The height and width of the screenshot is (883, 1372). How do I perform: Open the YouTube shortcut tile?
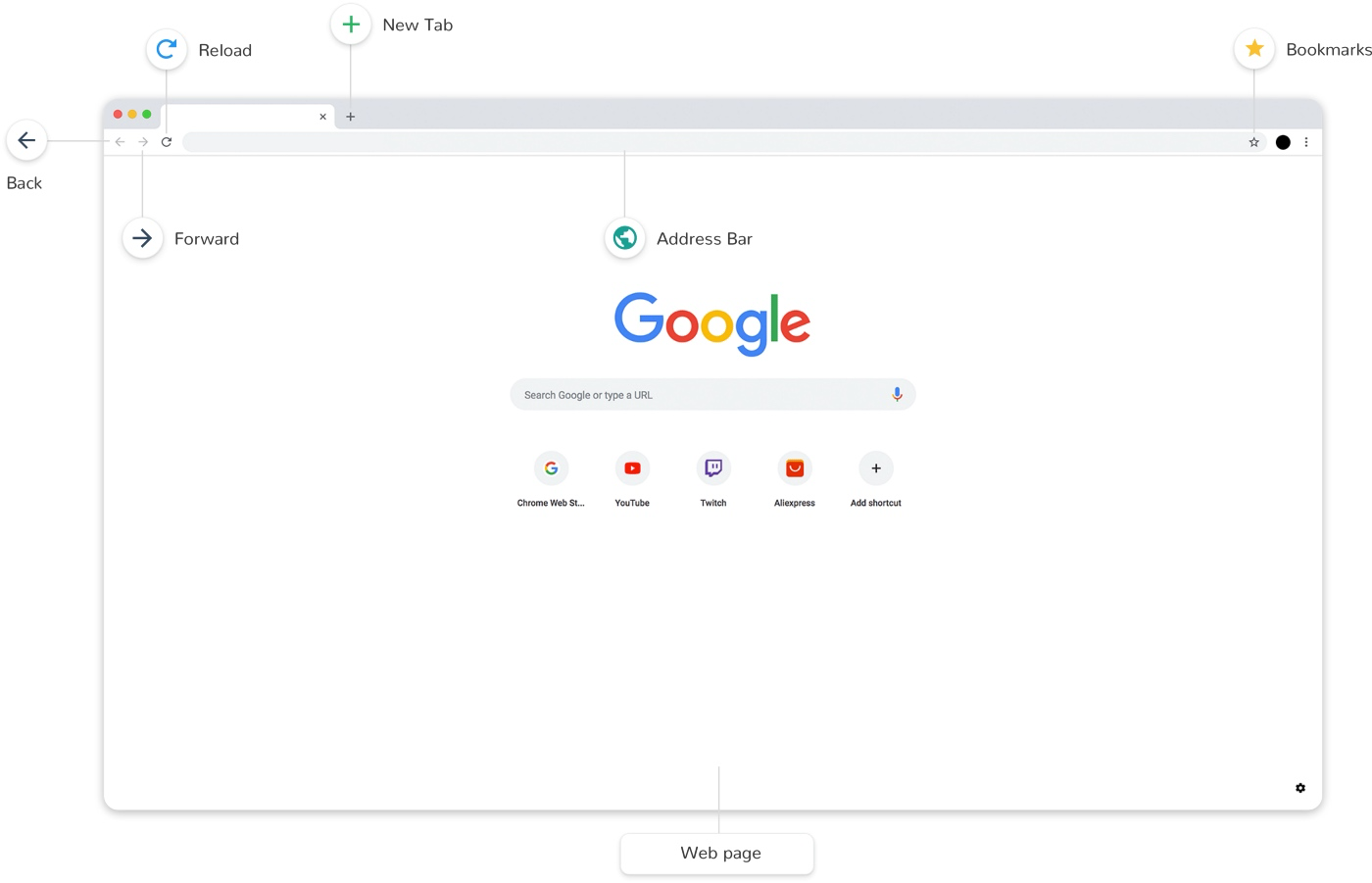click(632, 479)
